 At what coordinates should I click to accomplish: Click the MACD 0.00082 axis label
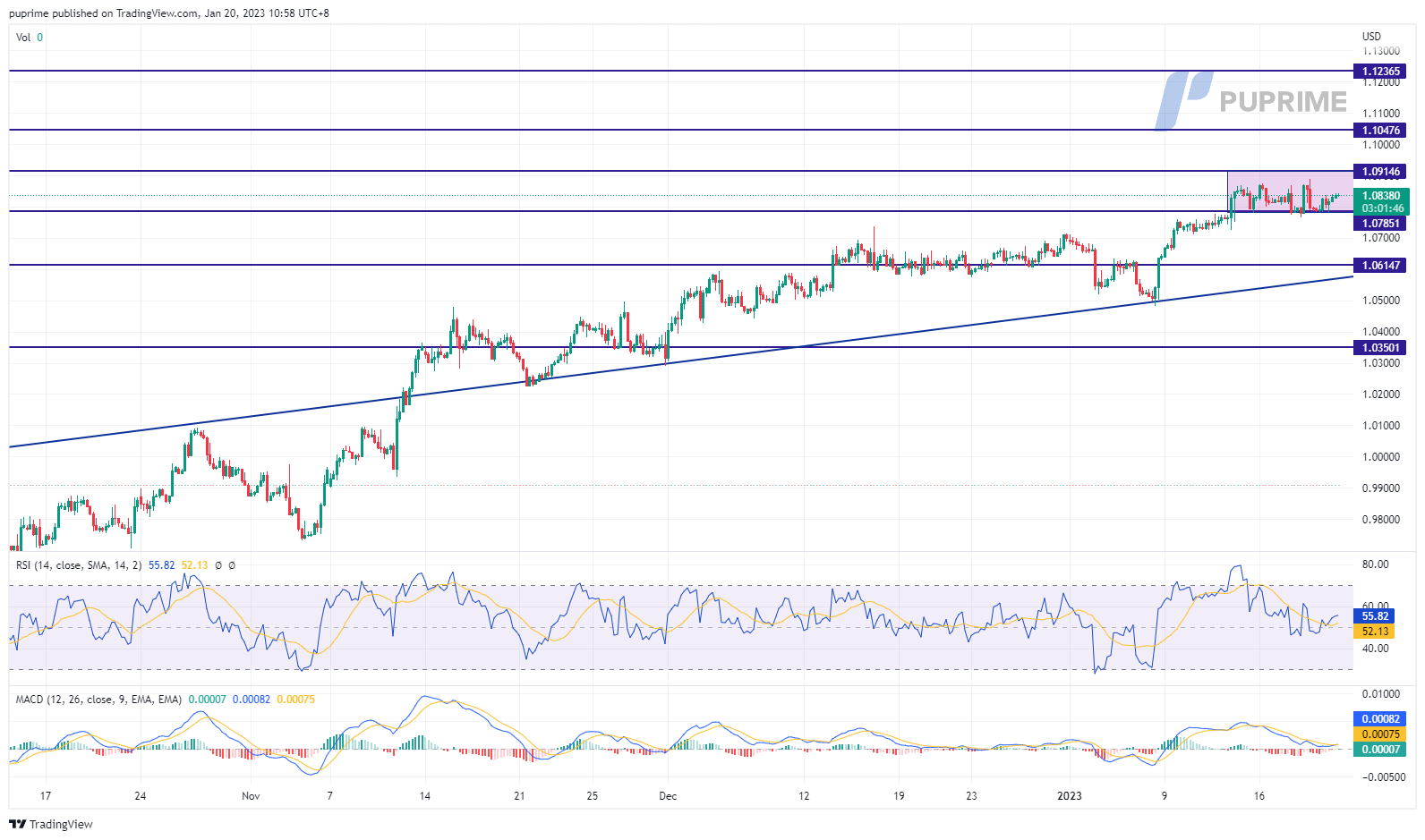pyautogui.click(x=1380, y=719)
